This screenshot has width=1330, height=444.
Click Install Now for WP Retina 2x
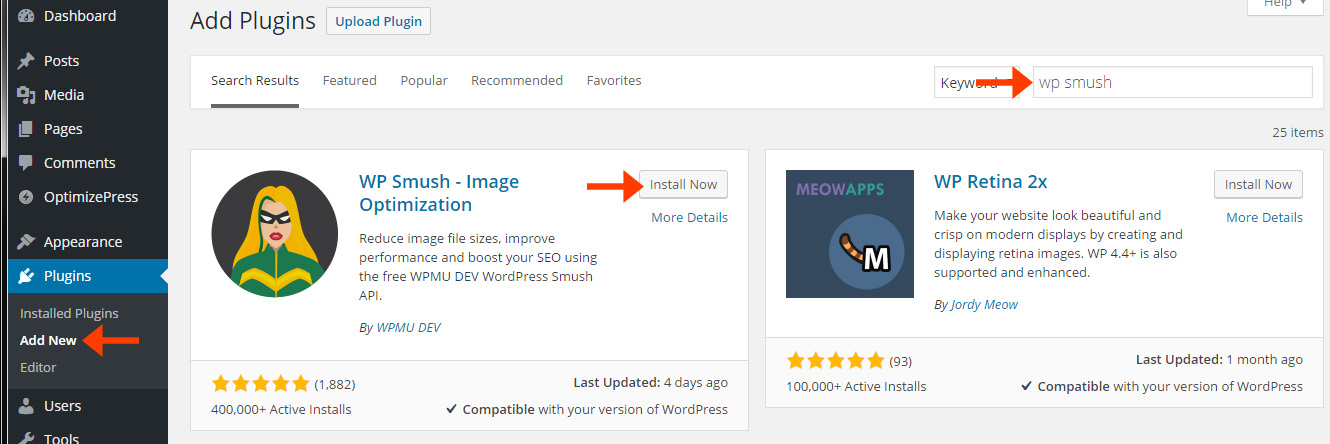pos(1259,184)
